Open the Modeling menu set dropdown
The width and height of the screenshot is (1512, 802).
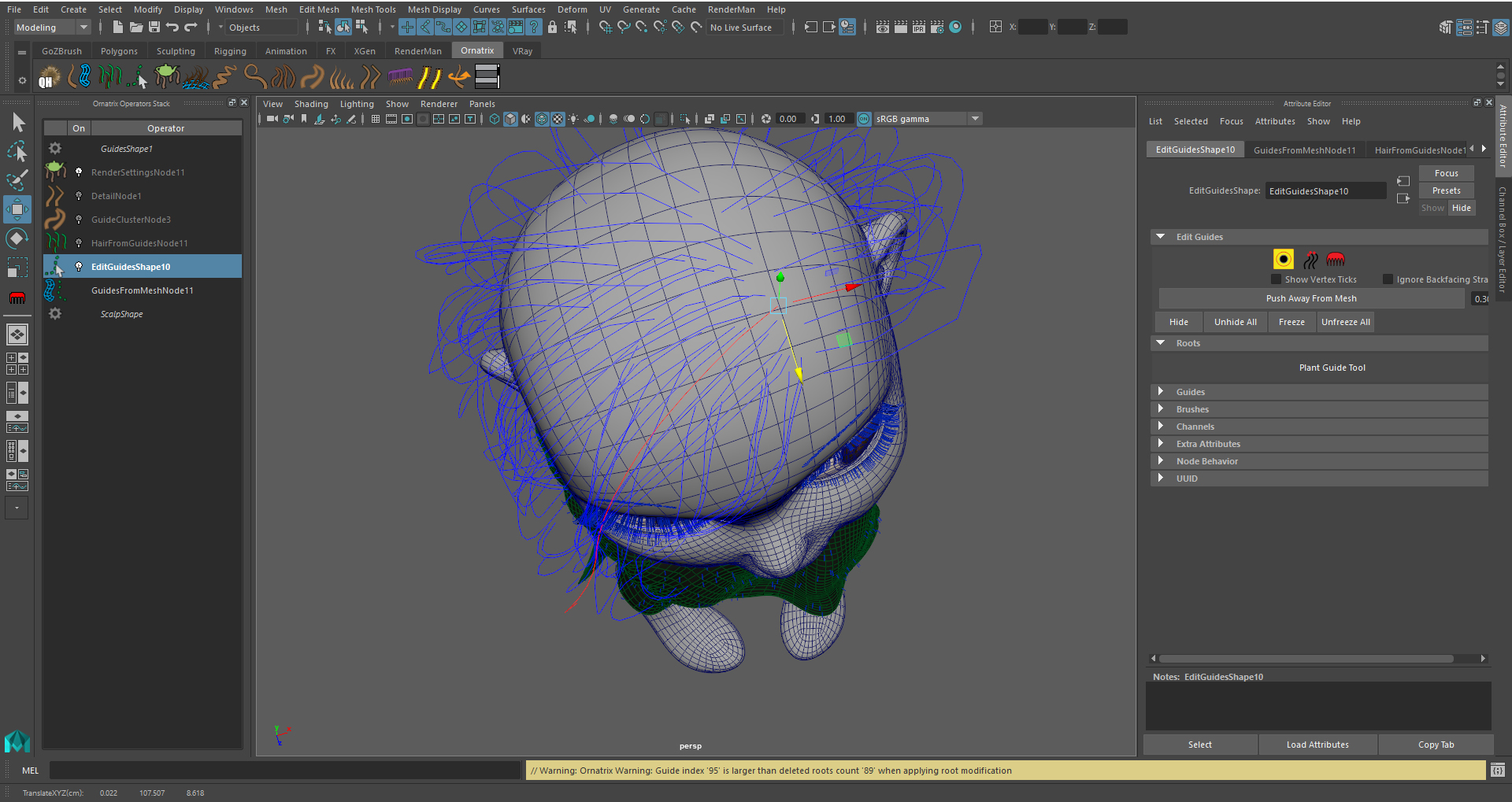click(x=52, y=28)
